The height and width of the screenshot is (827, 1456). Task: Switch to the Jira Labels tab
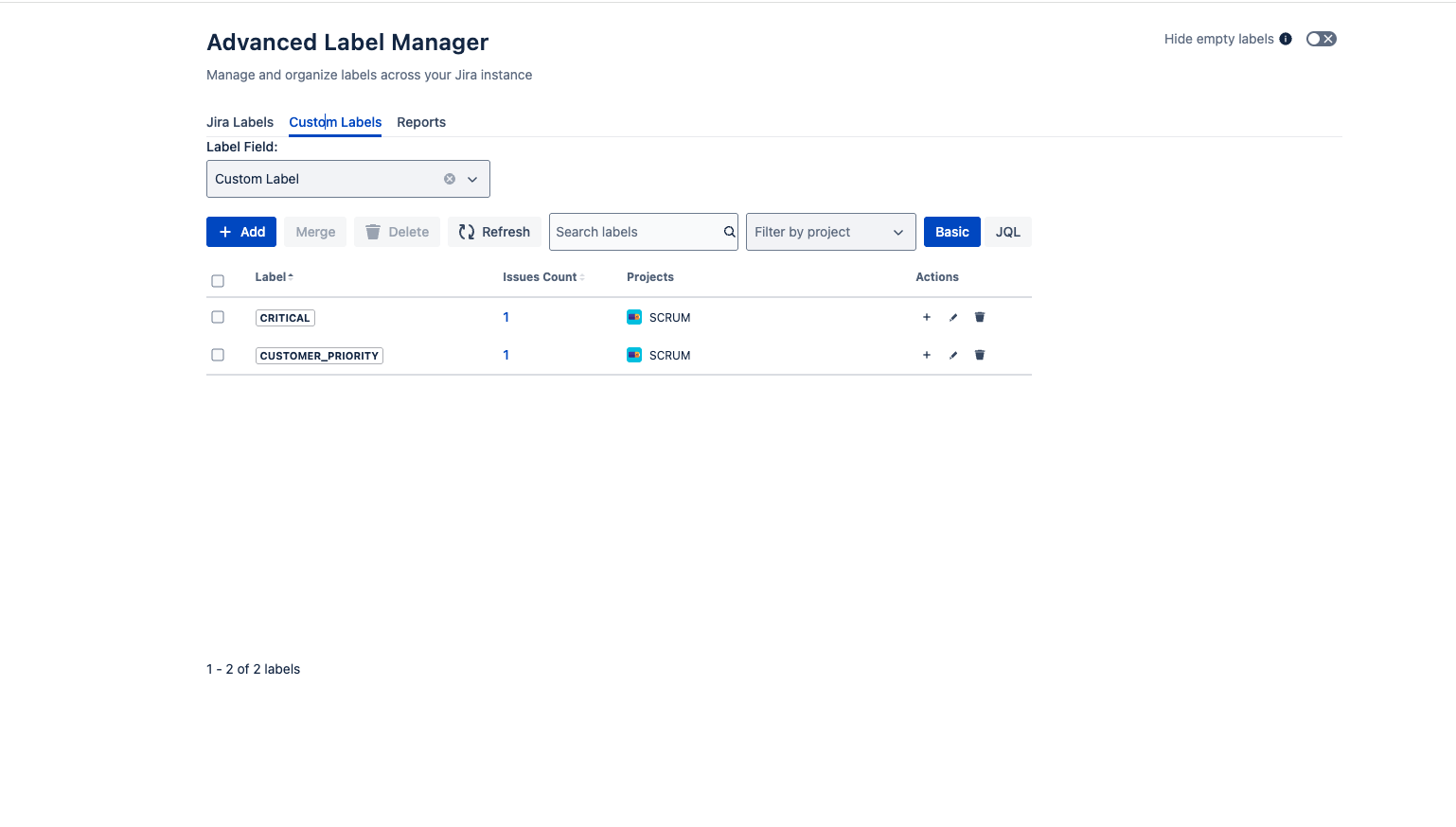(240, 122)
